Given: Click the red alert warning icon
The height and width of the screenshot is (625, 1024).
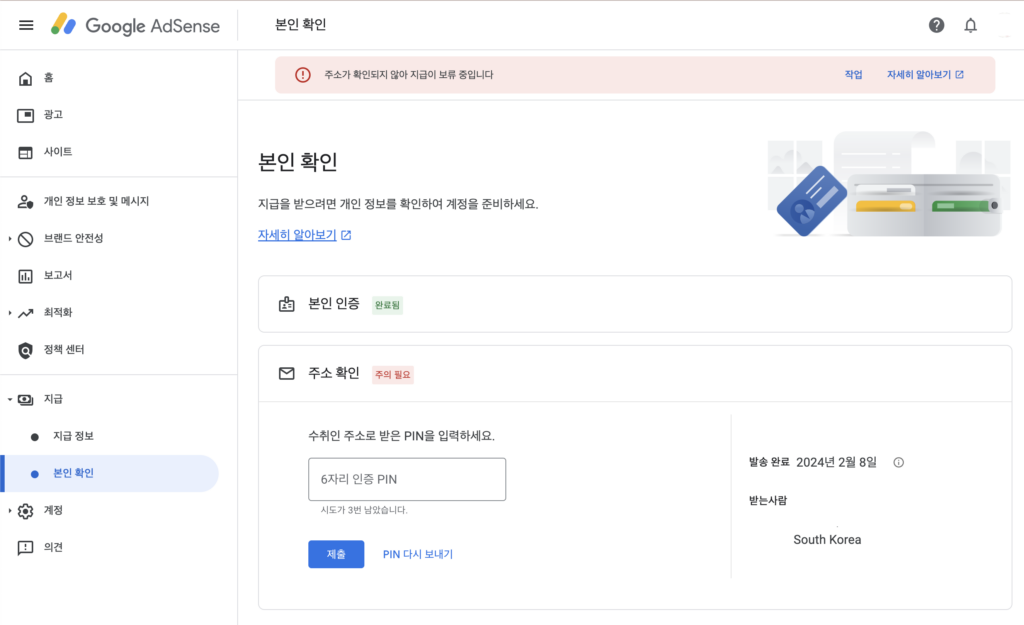Looking at the screenshot, I should 302,75.
